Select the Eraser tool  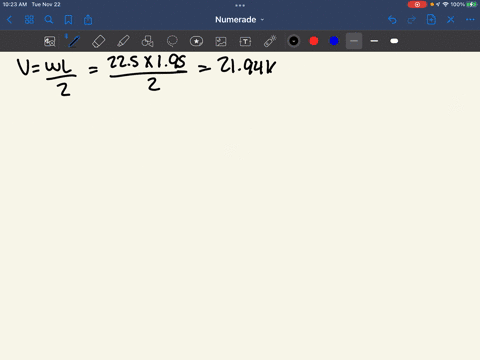(98, 41)
